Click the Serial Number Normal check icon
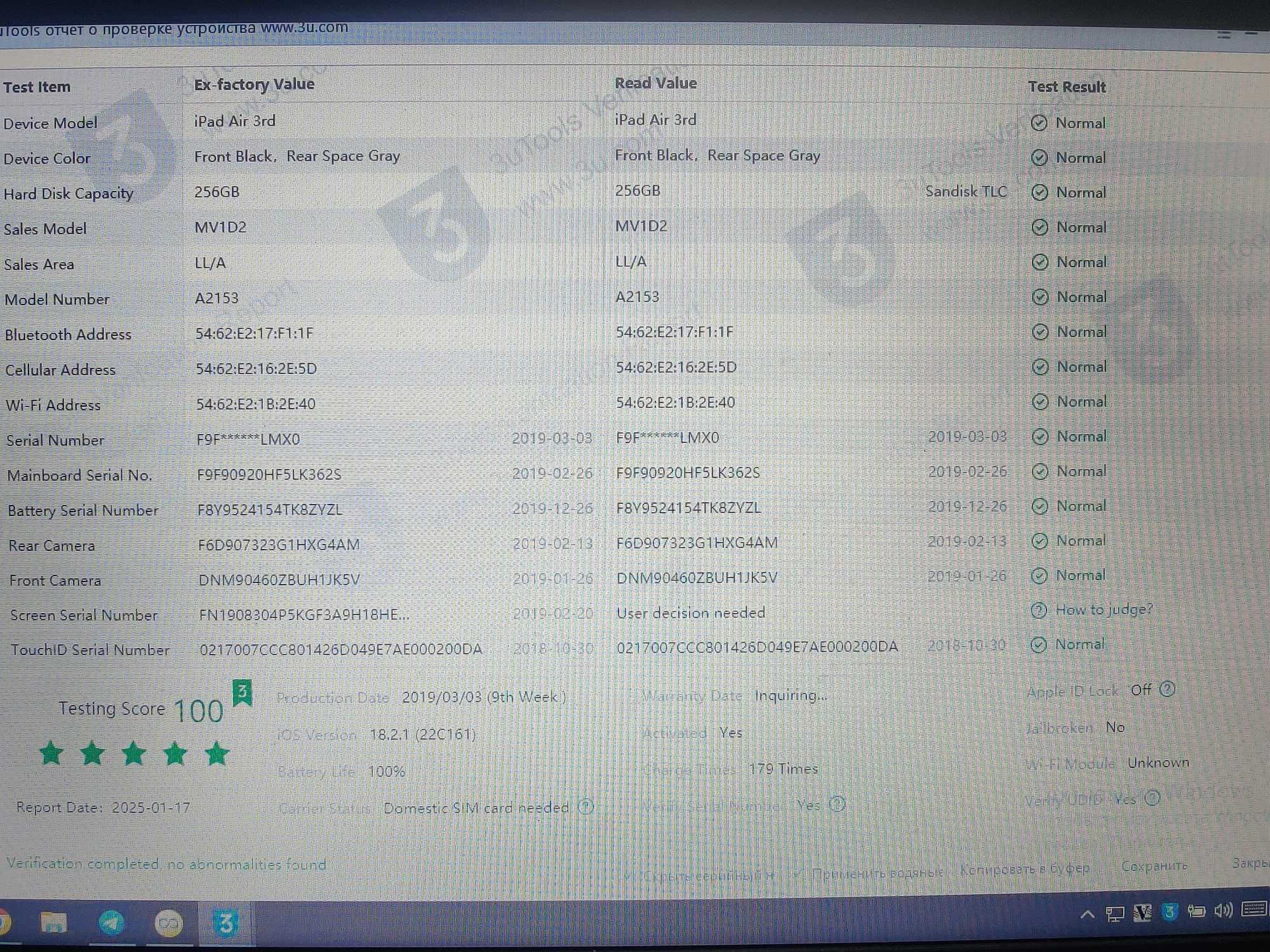Screen dimensions: 1270x952 click(x=1039, y=437)
